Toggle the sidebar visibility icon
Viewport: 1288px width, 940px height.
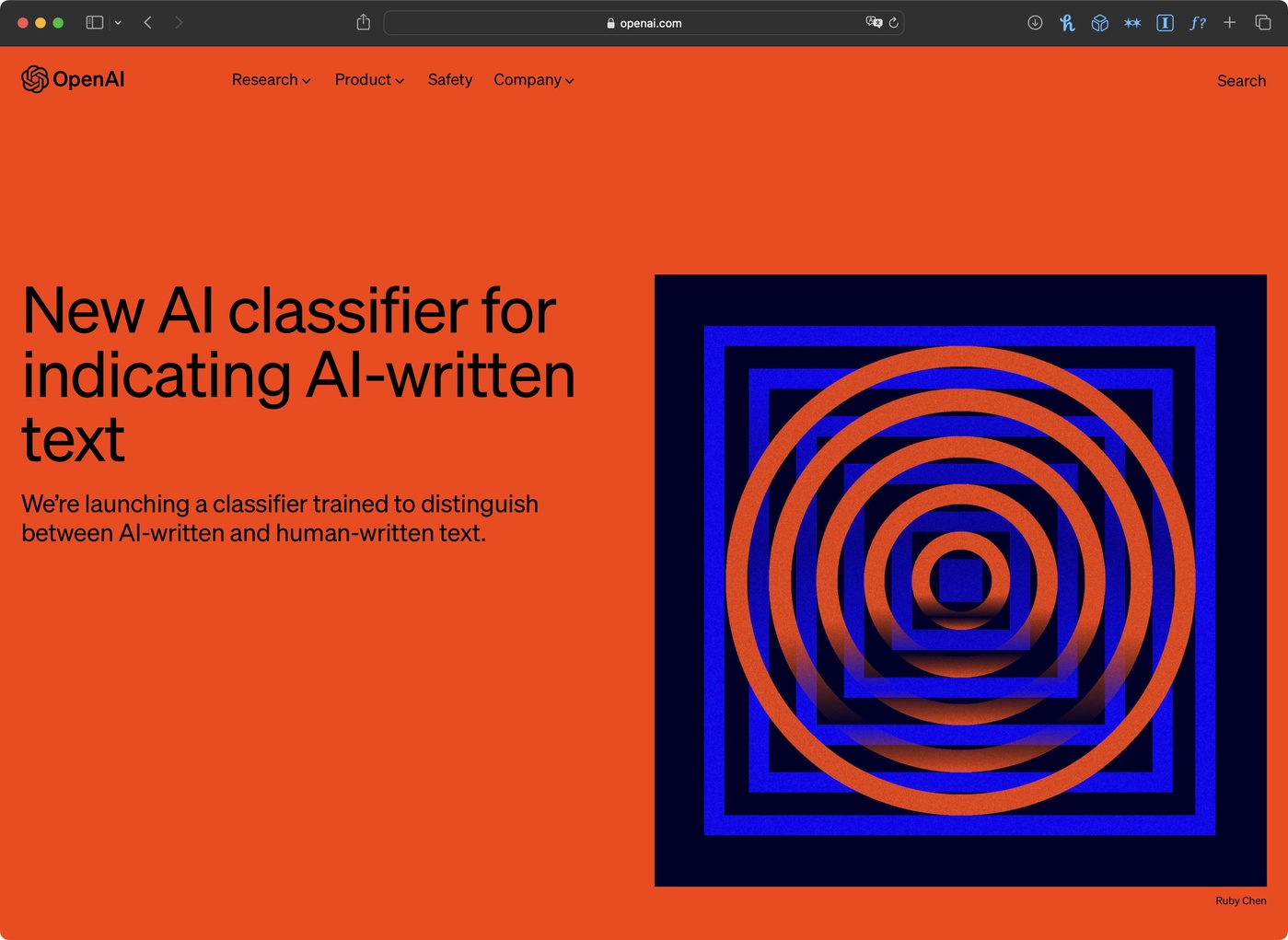point(94,22)
